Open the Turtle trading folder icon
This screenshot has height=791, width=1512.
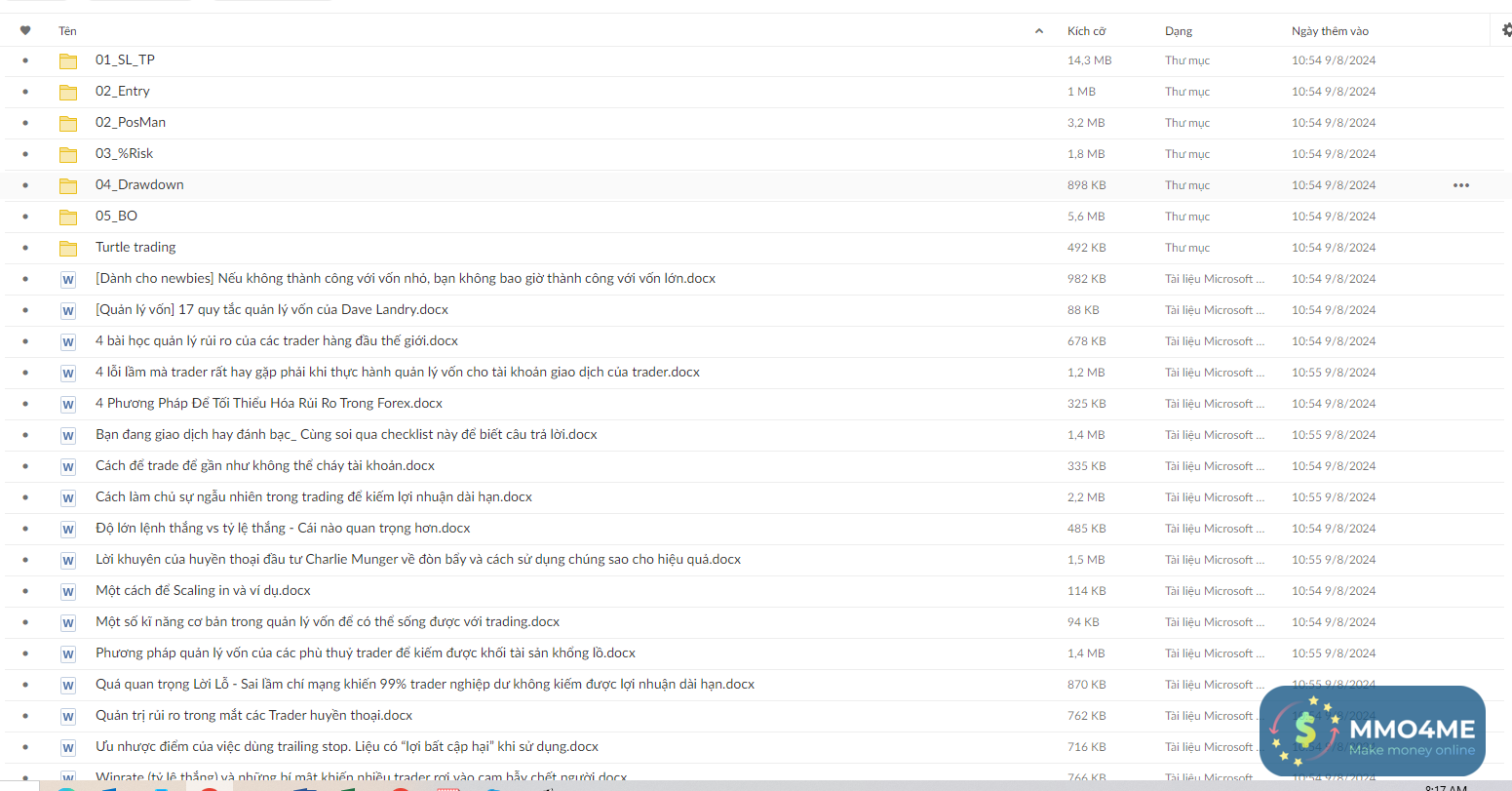tap(68, 249)
